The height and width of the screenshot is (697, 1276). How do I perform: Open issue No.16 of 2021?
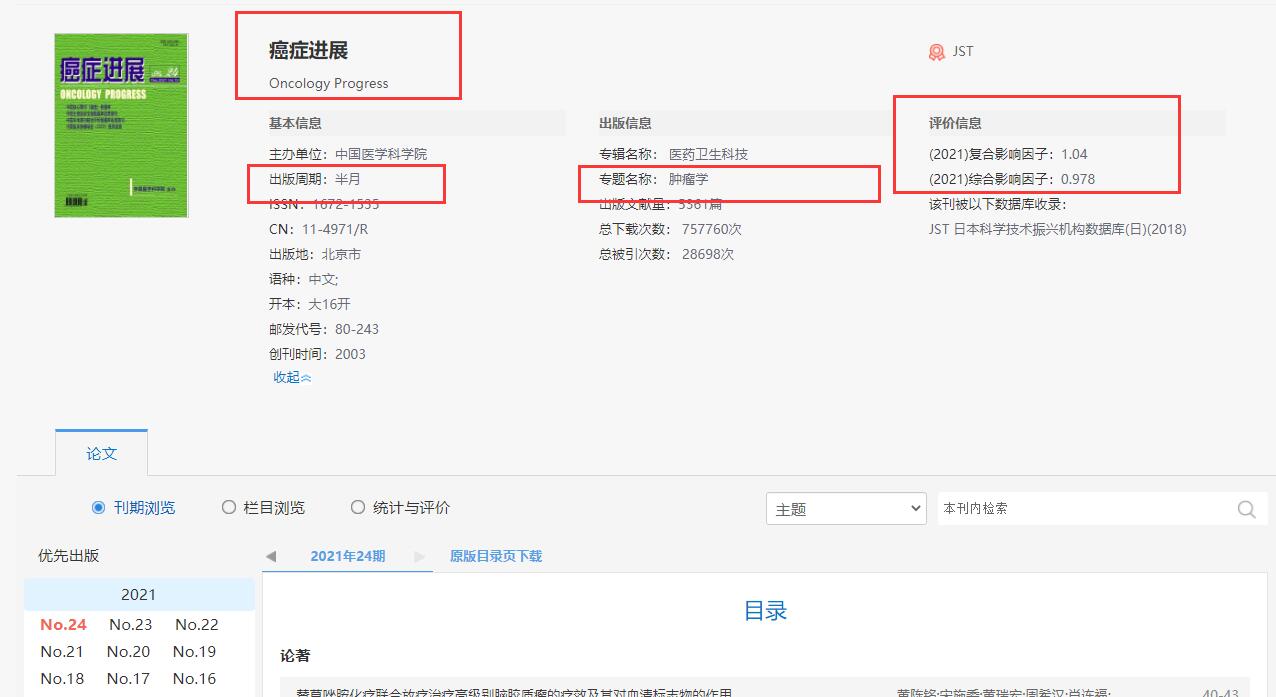click(194, 678)
